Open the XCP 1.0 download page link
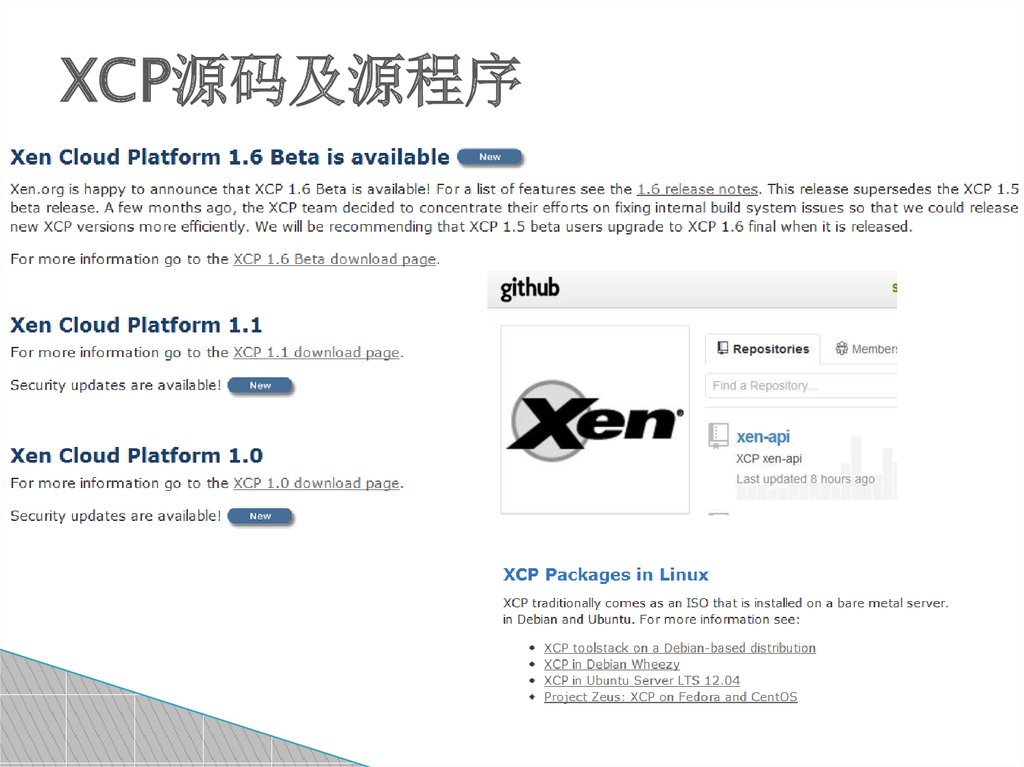Viewport: 1024px width, 767px height. tap(316, 483)
